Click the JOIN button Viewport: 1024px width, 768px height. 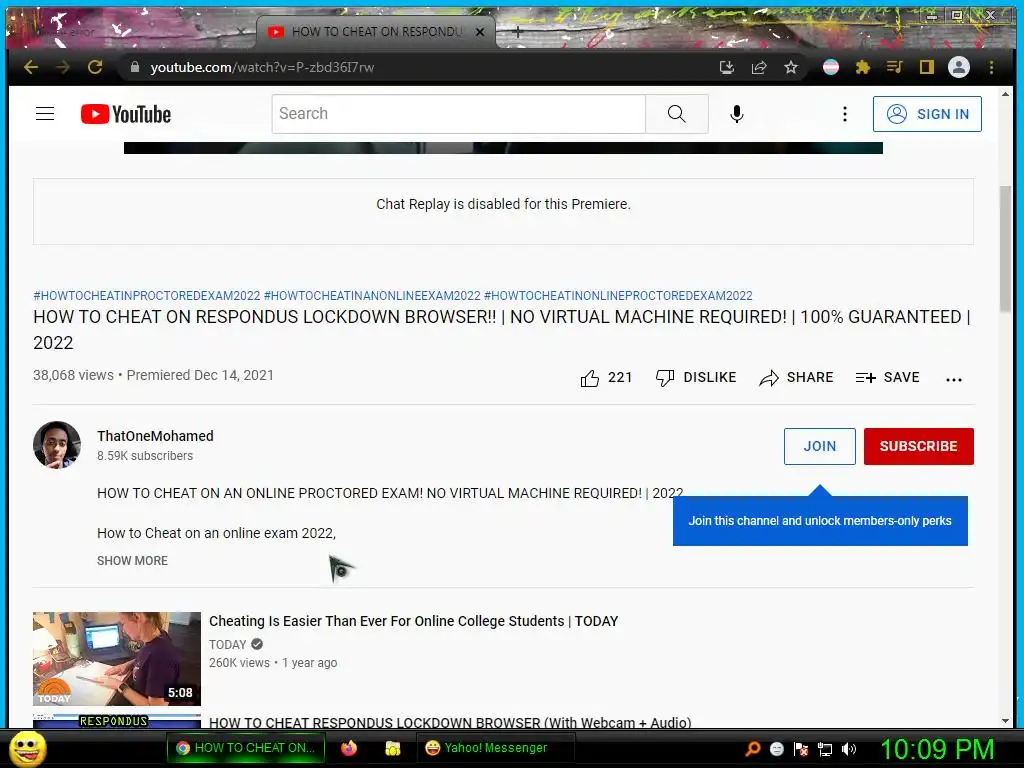click(x=820, y=446)
